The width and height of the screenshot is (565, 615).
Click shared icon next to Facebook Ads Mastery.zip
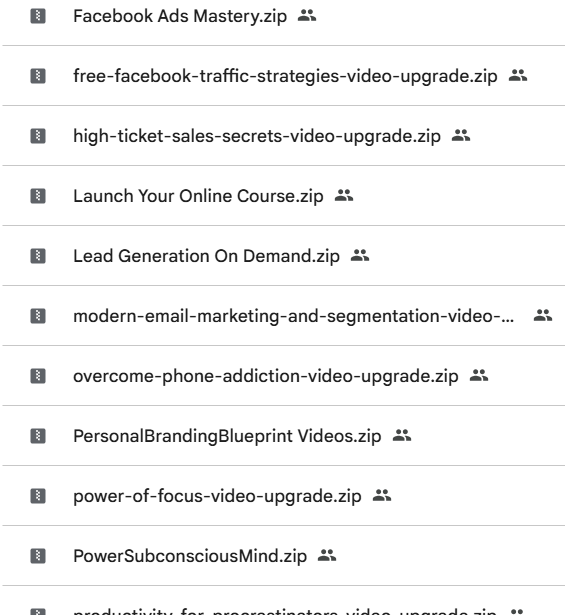pyautogui.click(x=307, y=16)
